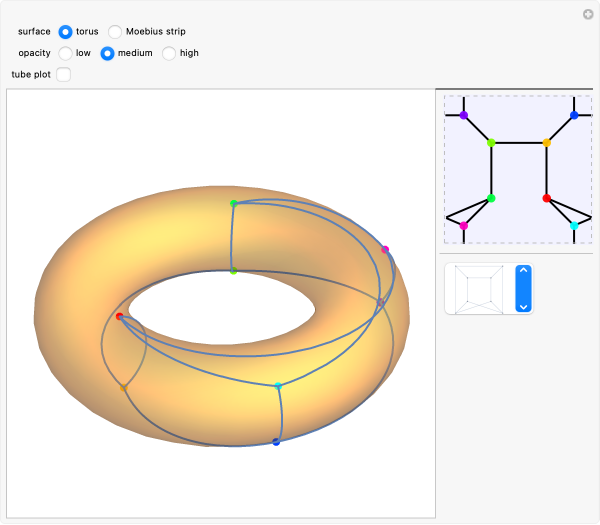Enable the tube plot checkbox
Screen dimensions: 600x525
click(64, 74)
